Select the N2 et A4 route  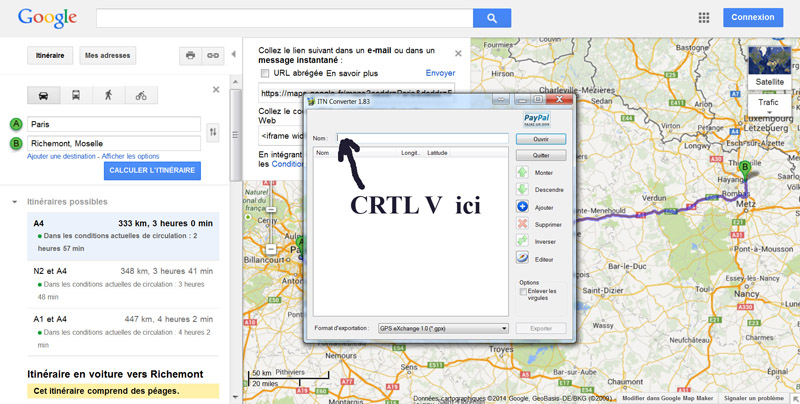point(123,284)
